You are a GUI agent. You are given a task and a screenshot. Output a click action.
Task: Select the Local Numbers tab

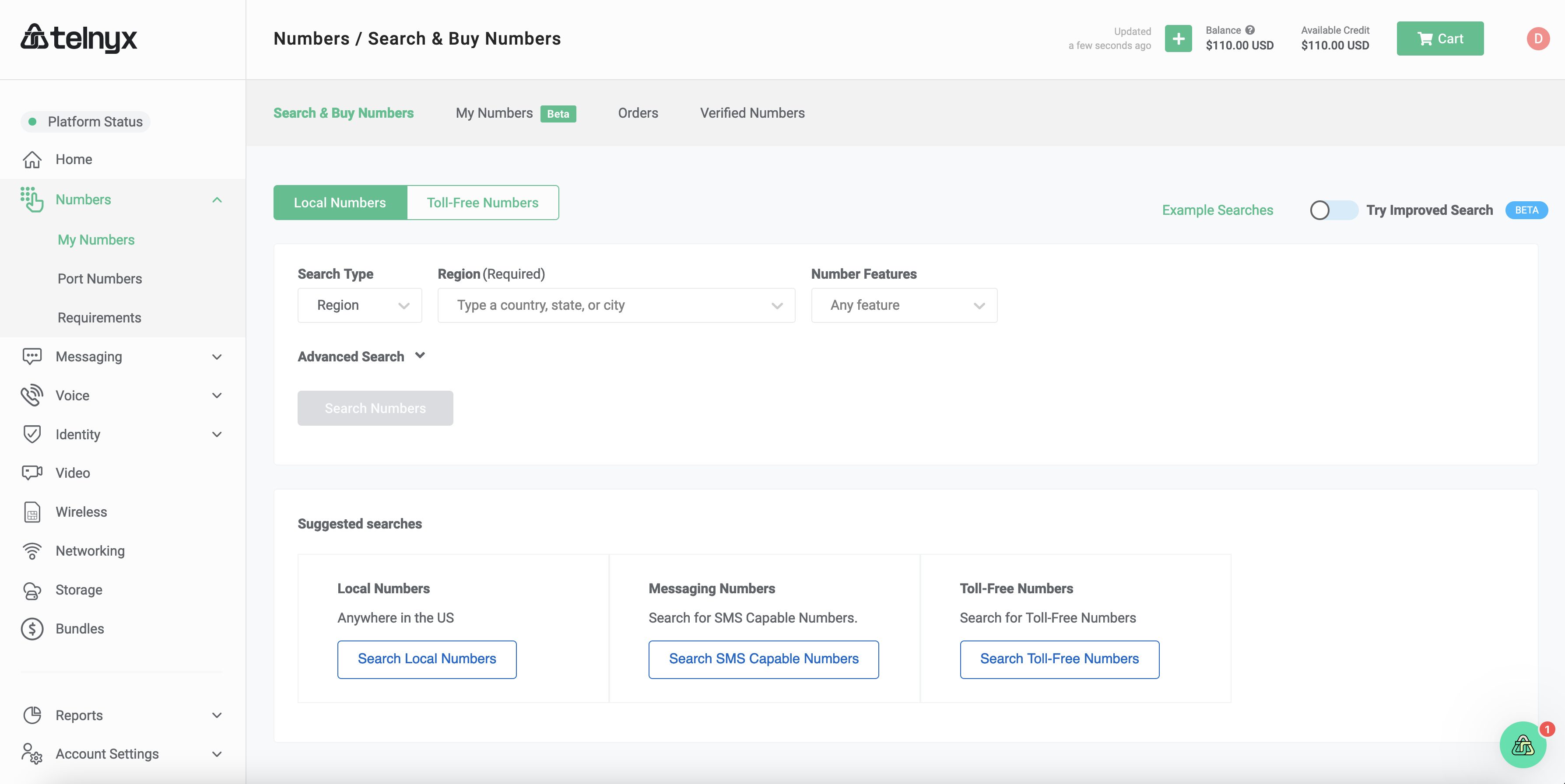coord(340,202)
